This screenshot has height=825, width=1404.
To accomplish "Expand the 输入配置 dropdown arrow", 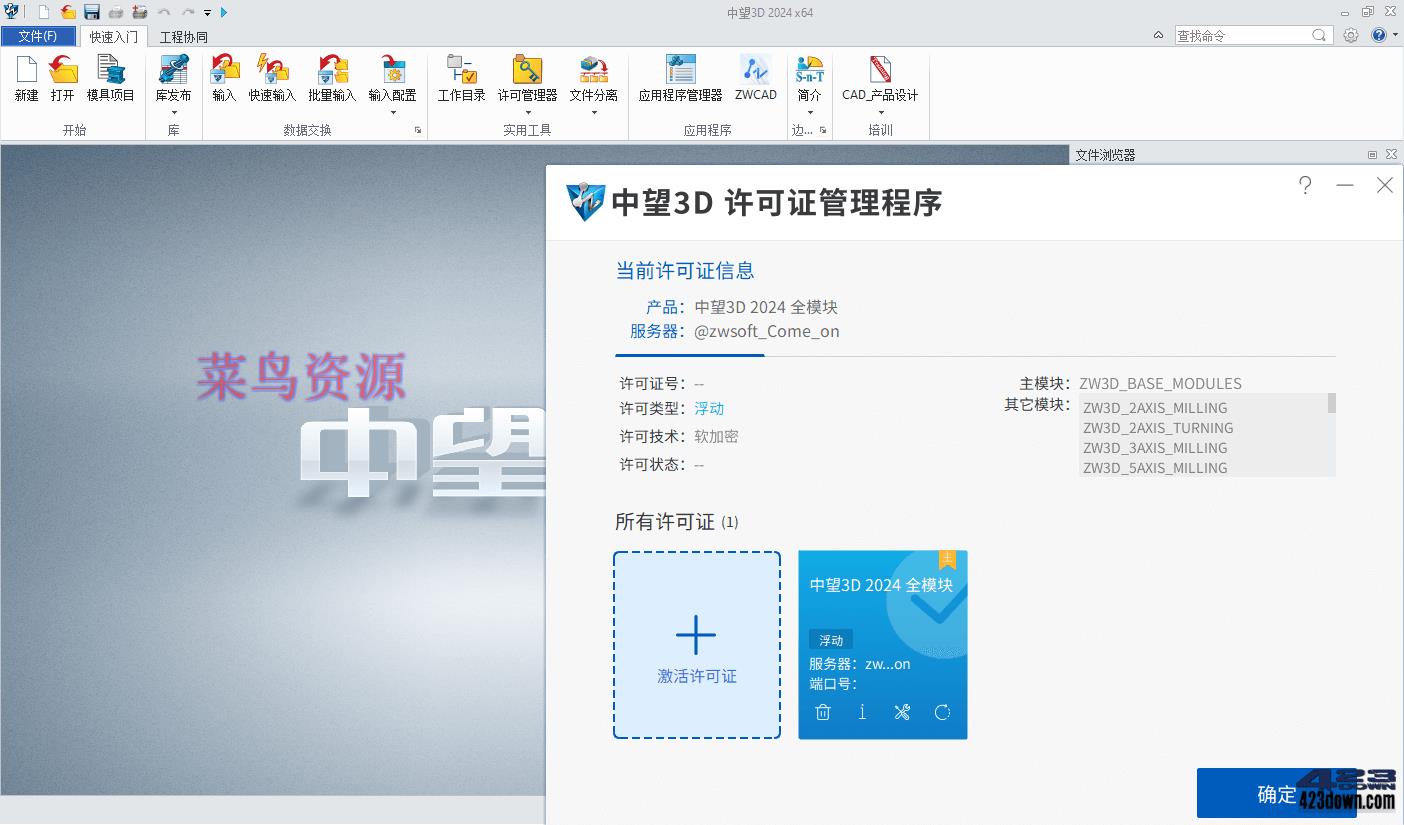I will 392,112.
